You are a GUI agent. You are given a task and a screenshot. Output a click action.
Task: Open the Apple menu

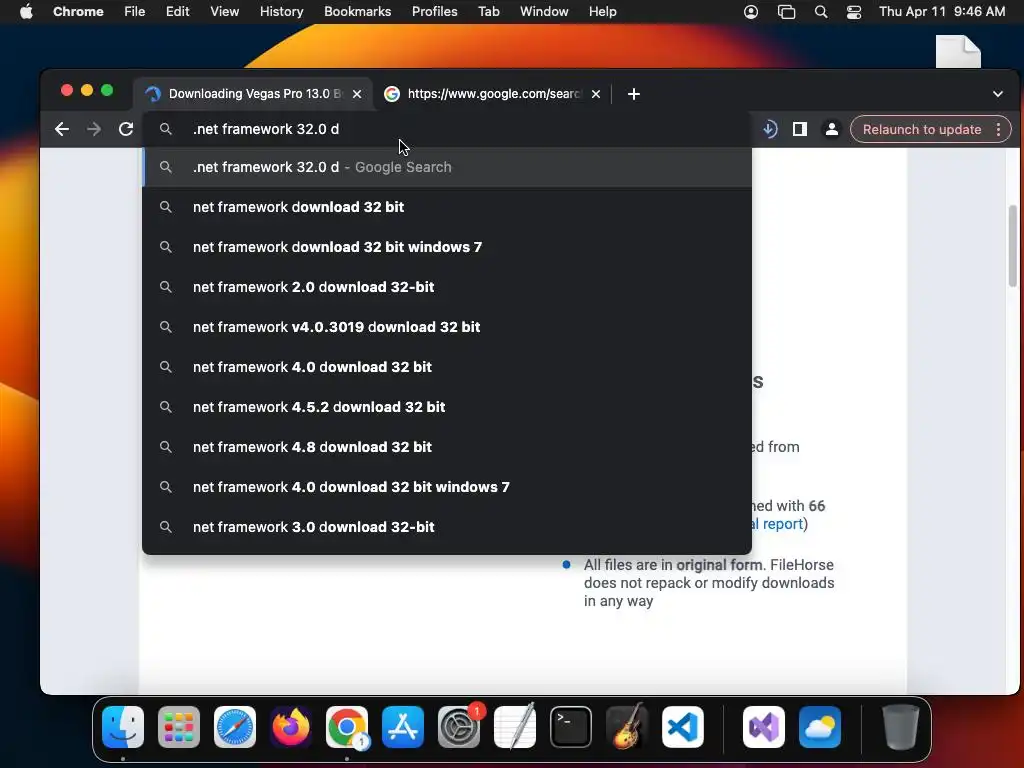(x=26, y=12)
